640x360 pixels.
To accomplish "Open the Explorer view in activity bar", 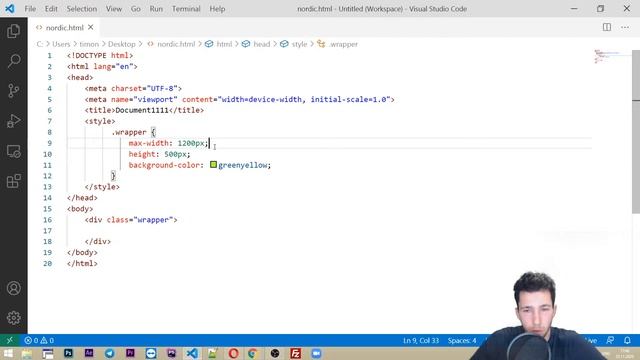I will pos(13,31).
